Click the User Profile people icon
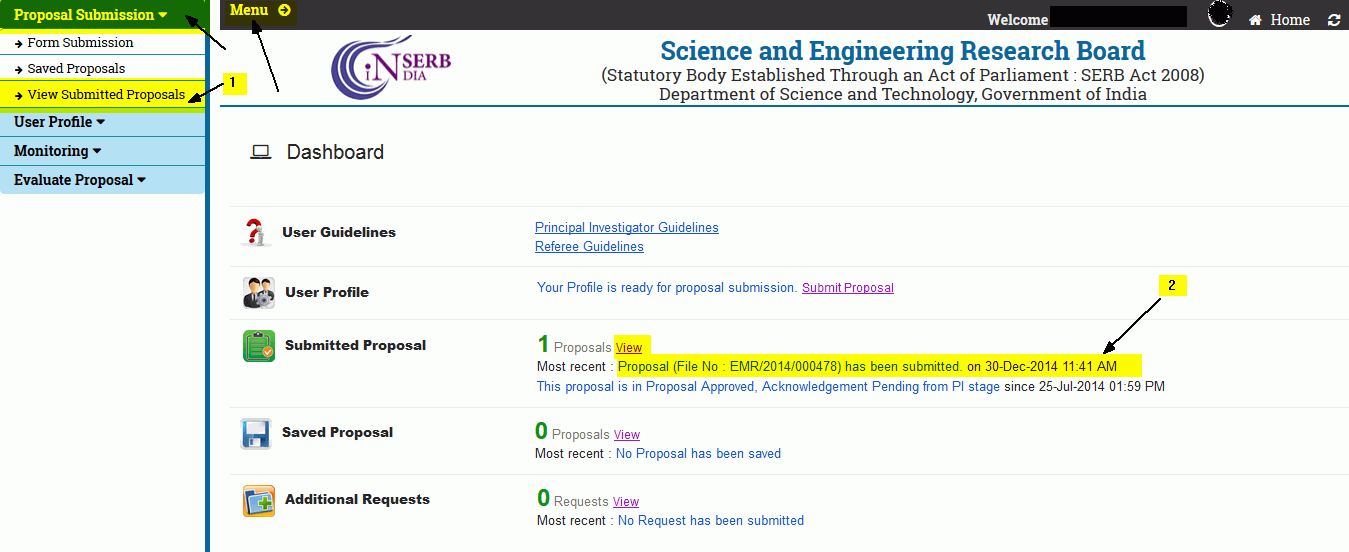1349x552 pixels. point(258,293)
